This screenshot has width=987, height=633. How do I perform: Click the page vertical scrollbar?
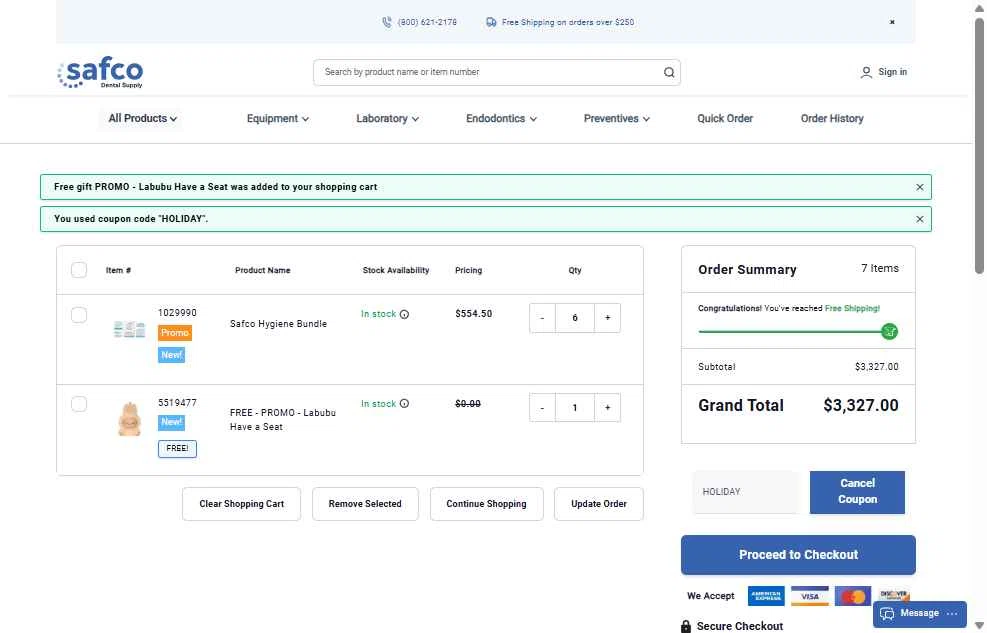tap(979, 145)
